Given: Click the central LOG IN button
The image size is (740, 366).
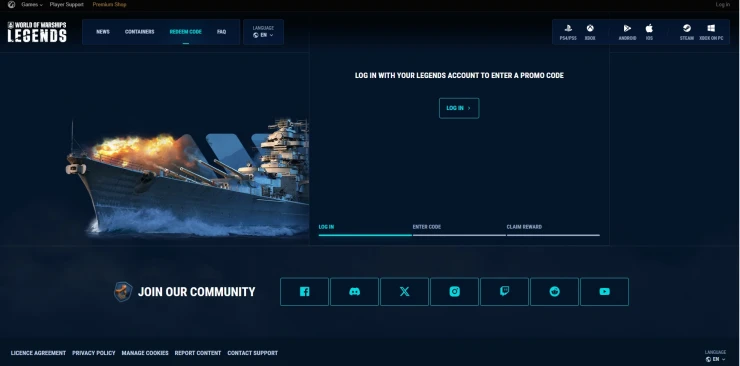Looking at the screenshot, I should [459, 108].
